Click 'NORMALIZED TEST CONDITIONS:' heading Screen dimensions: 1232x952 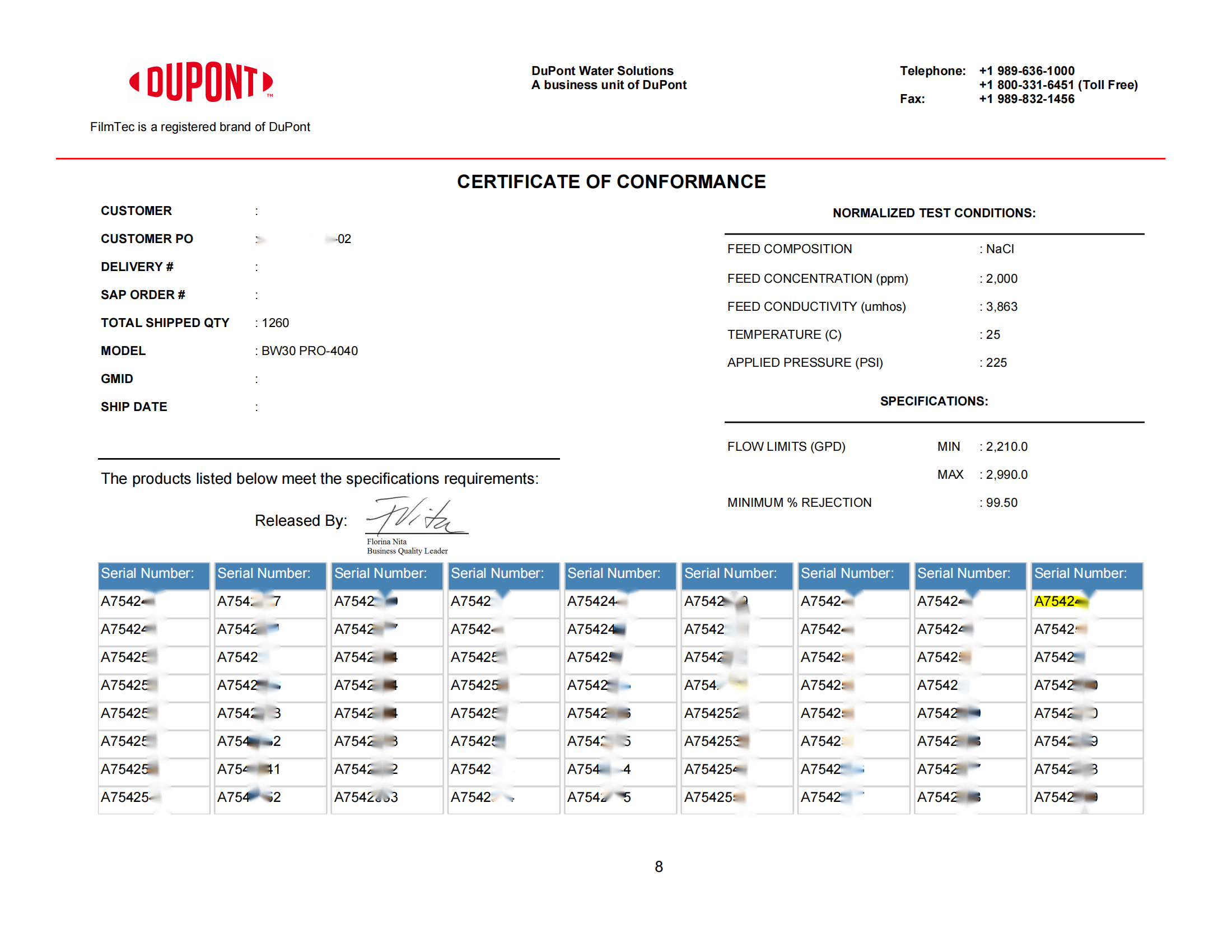pos(934,213)
